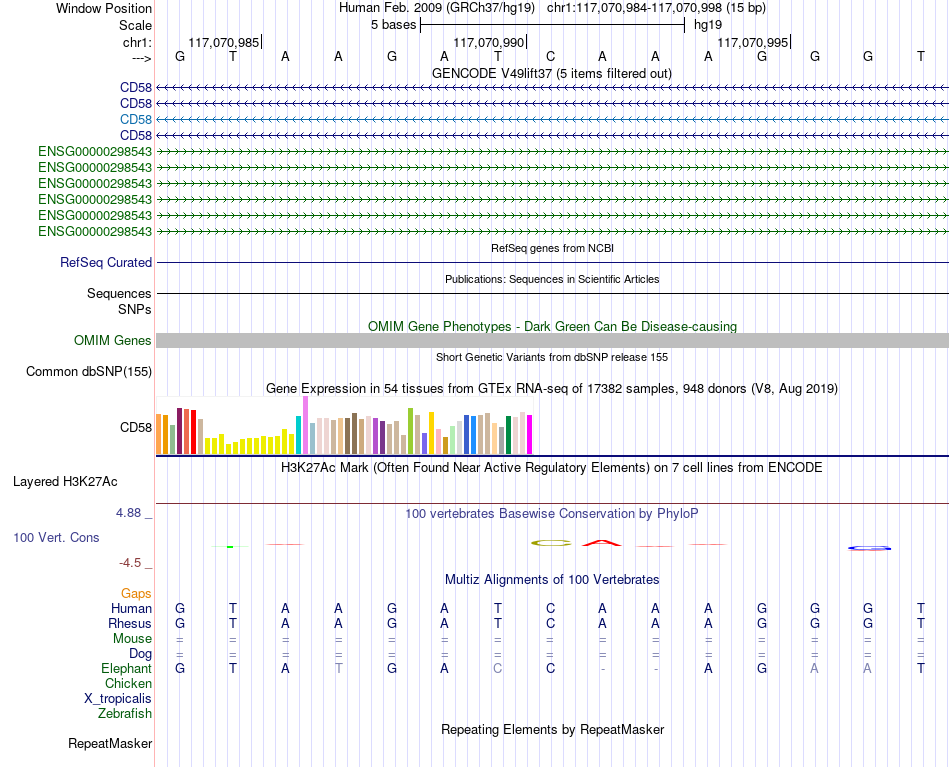
Task: Click the light-blue CD58 transcript label
Action: 136,119
